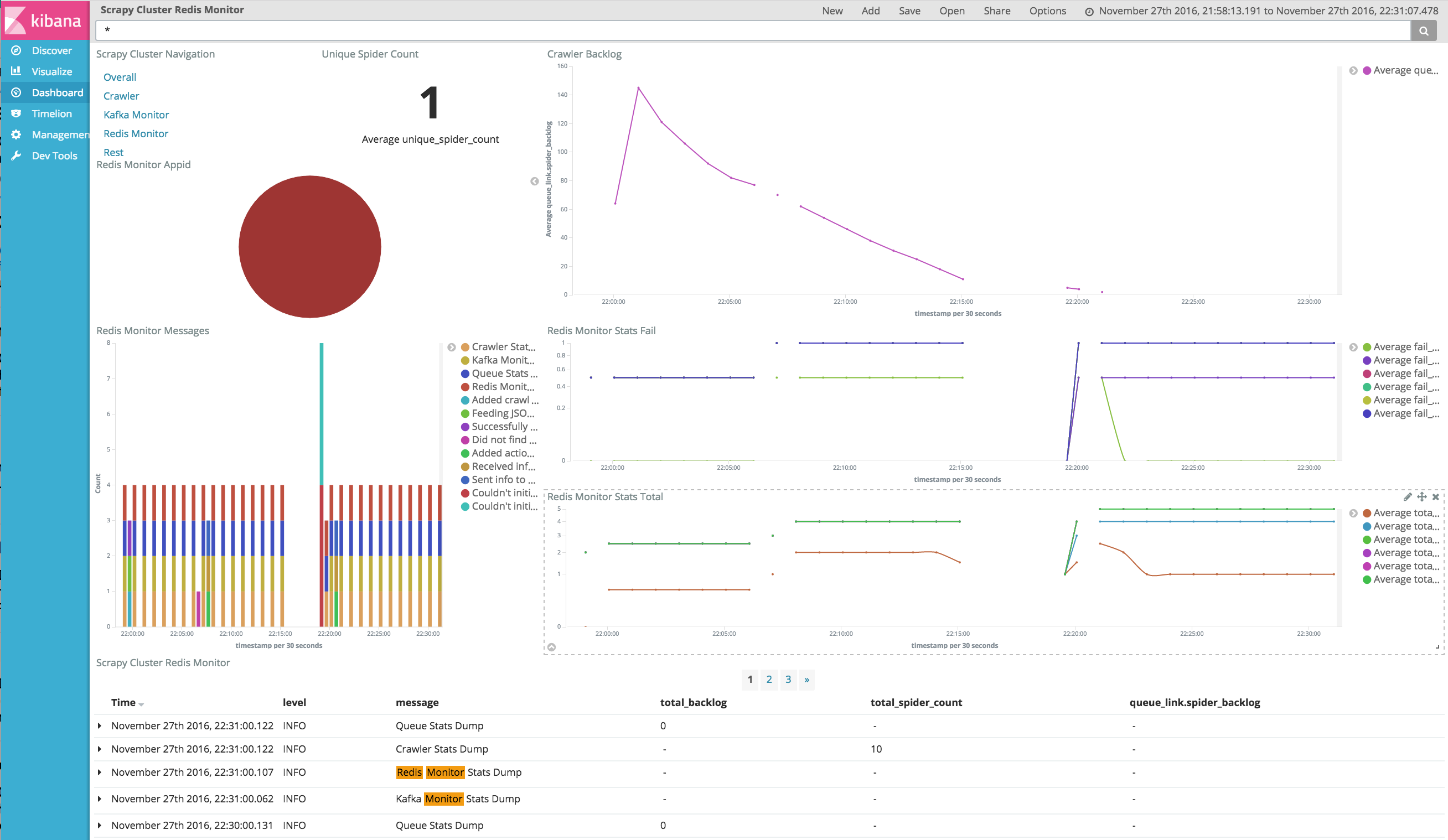Open Timelion from the sidebar

51,114
